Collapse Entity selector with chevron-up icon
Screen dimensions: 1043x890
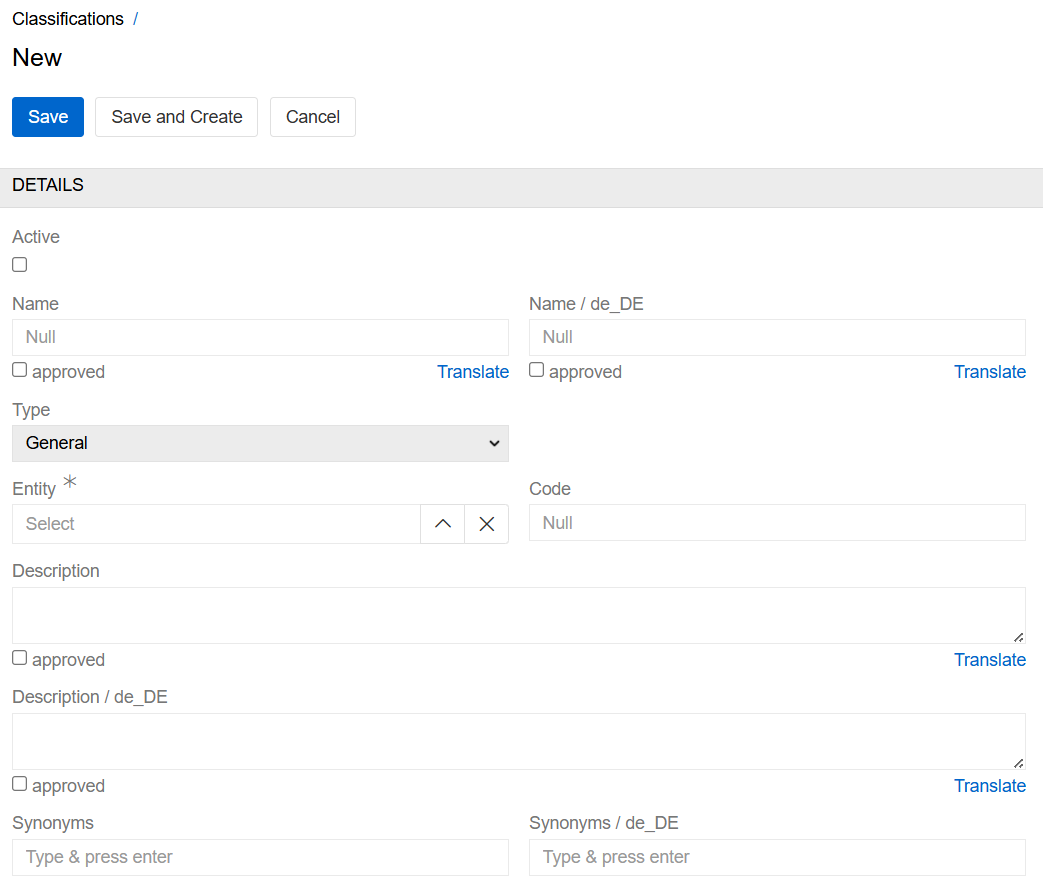[x=443, y=524]
